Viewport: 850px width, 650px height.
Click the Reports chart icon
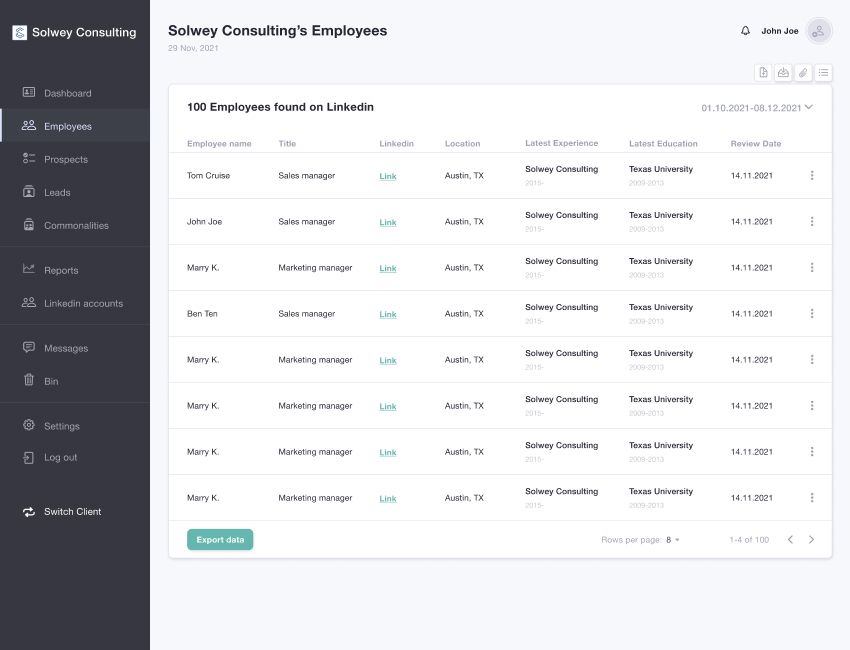pyautogui.click(x=29, y=268)
